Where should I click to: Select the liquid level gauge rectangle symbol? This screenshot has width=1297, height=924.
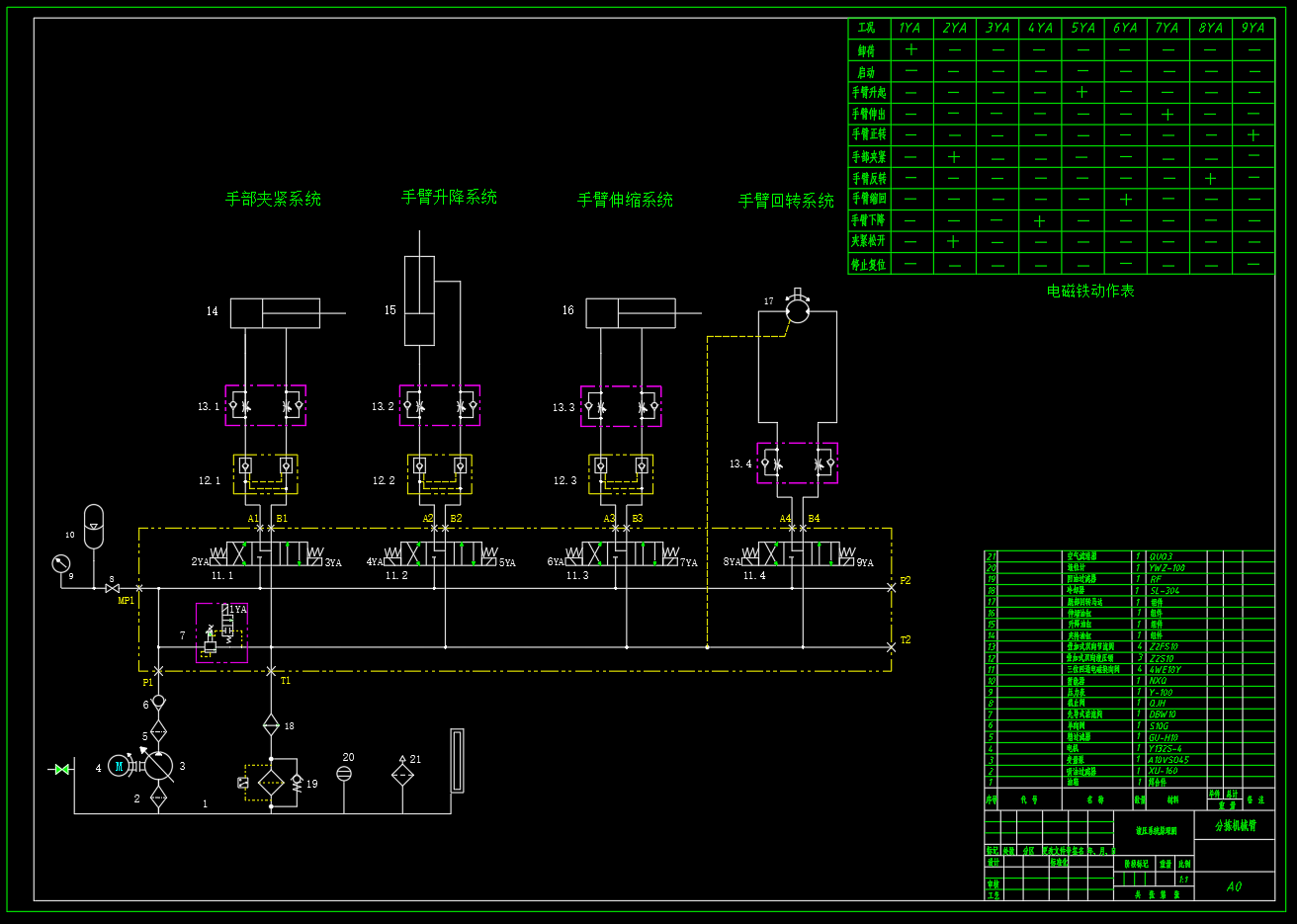457,760
